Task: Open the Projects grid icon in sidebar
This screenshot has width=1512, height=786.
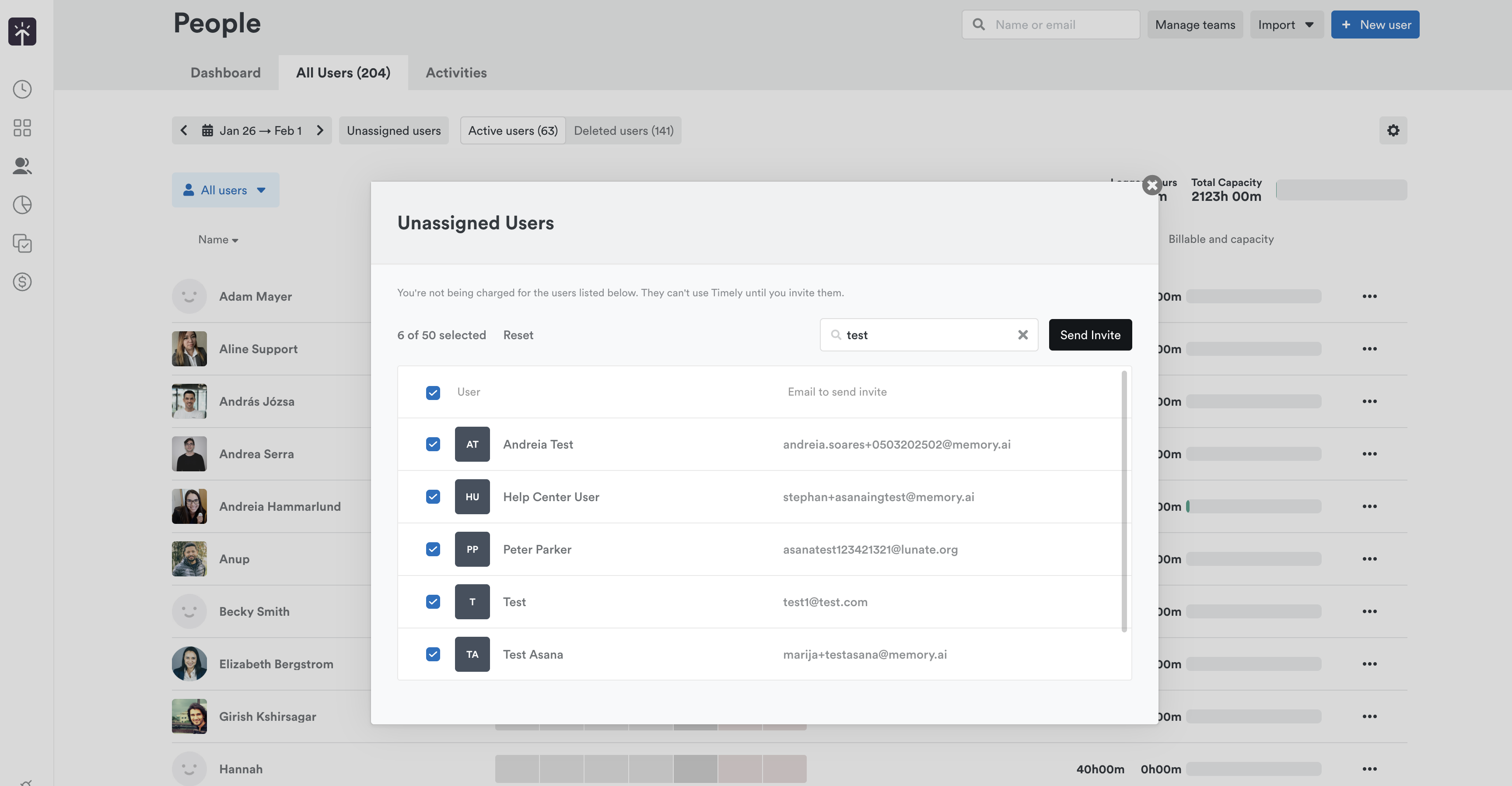Action: point(22,127)
